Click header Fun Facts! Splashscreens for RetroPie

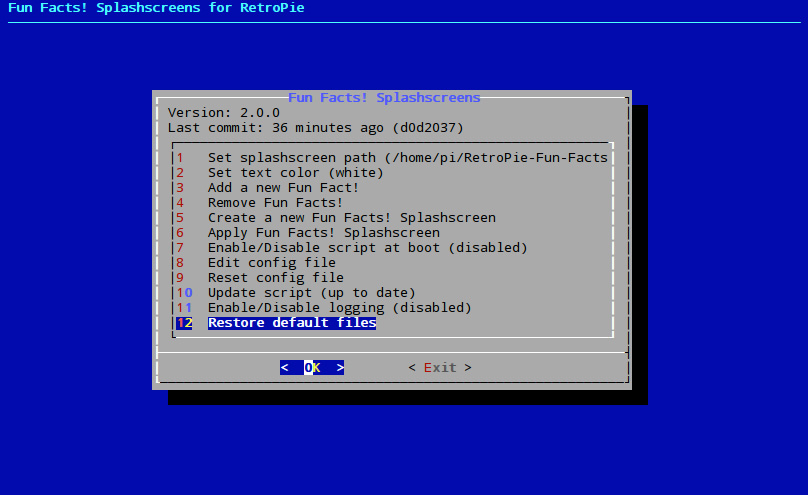(156, 8)
